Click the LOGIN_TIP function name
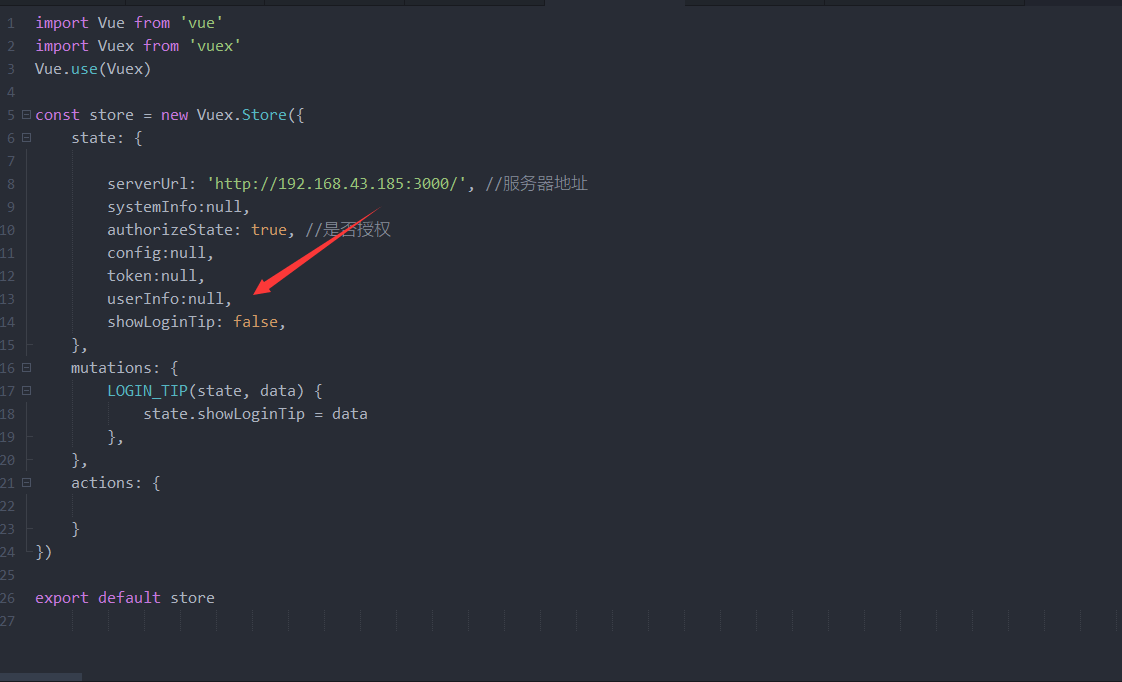 (x=147, y=391)
